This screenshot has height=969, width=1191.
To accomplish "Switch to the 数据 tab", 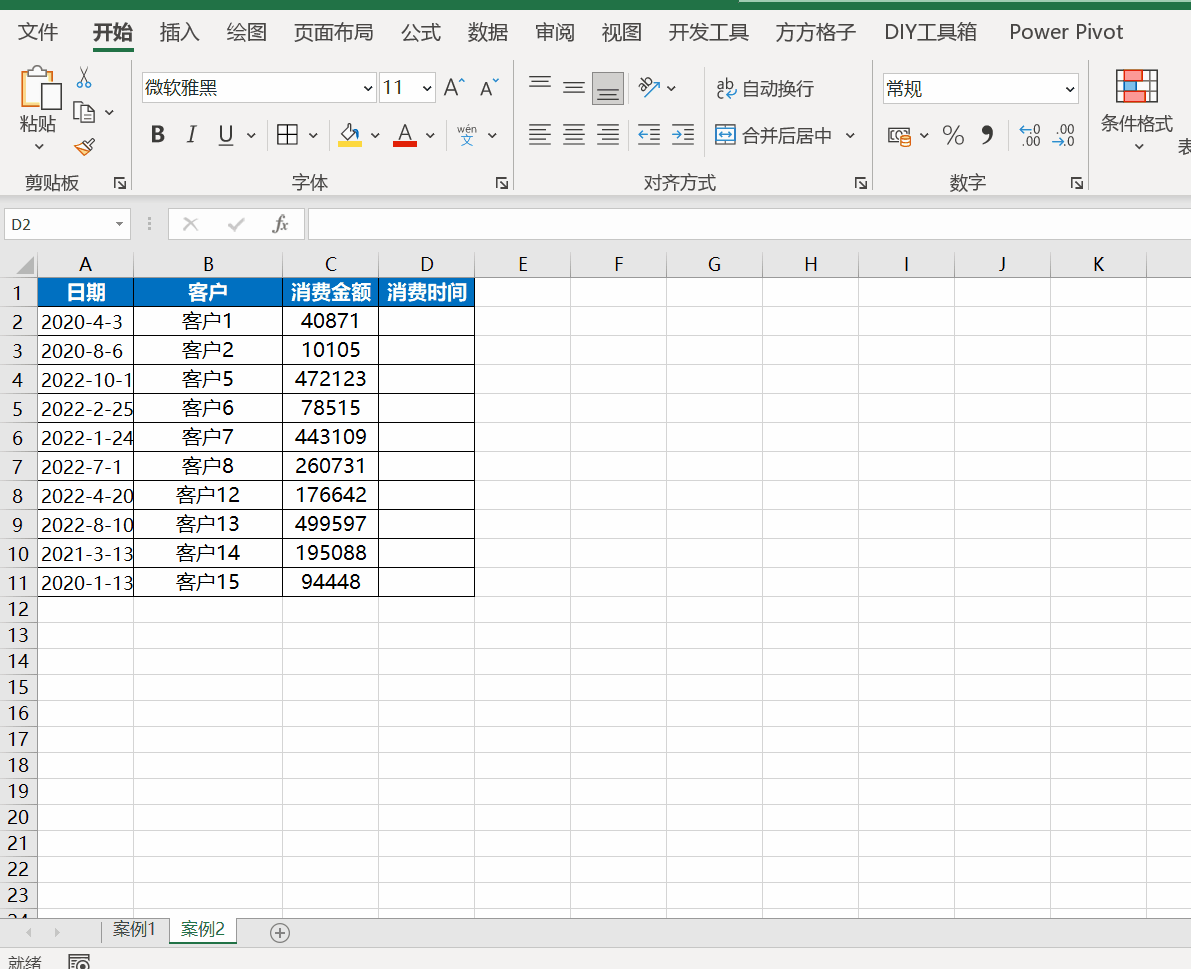I will (x=488, y=32).
